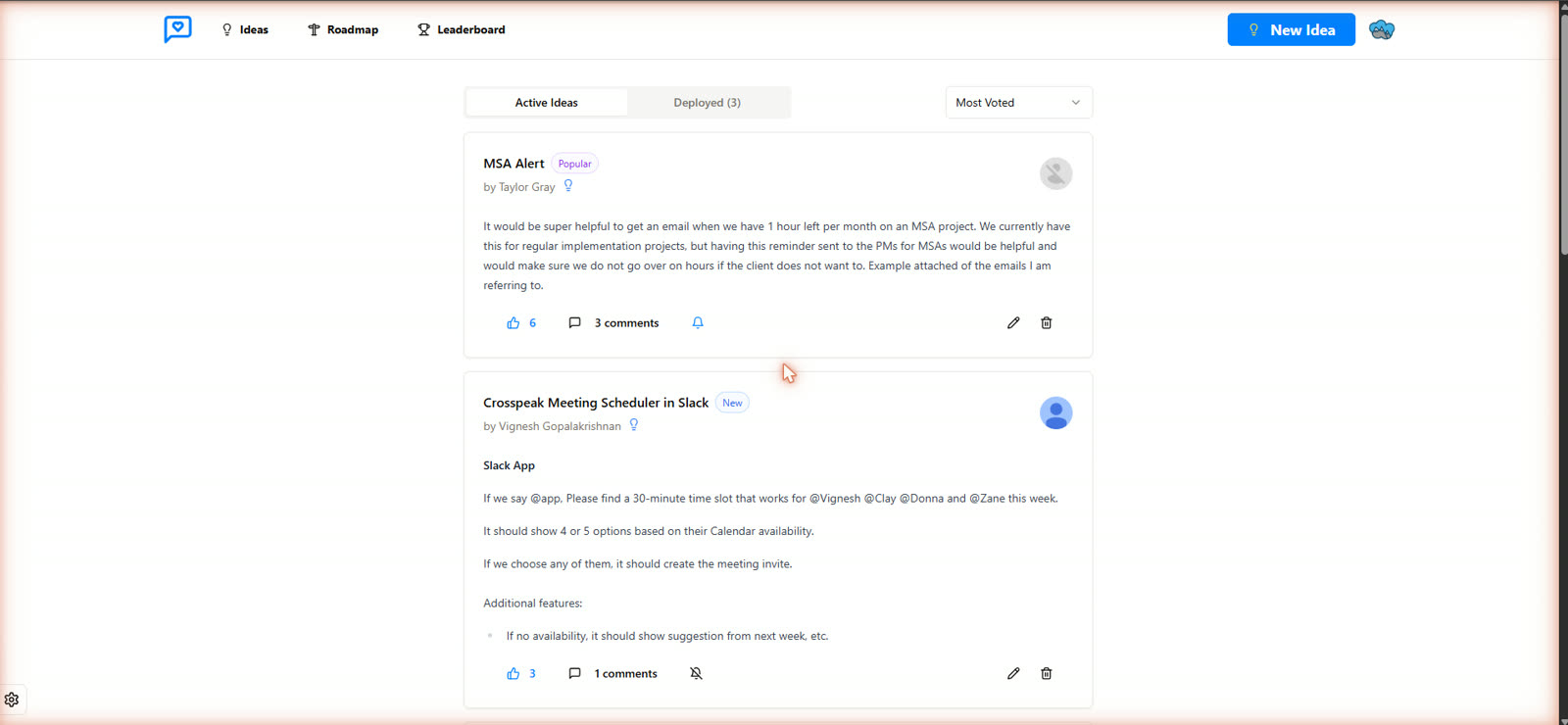Click the vote count 6 on MSA Alert
Viewport: 1568px width, 725px height.
point(532,322)
